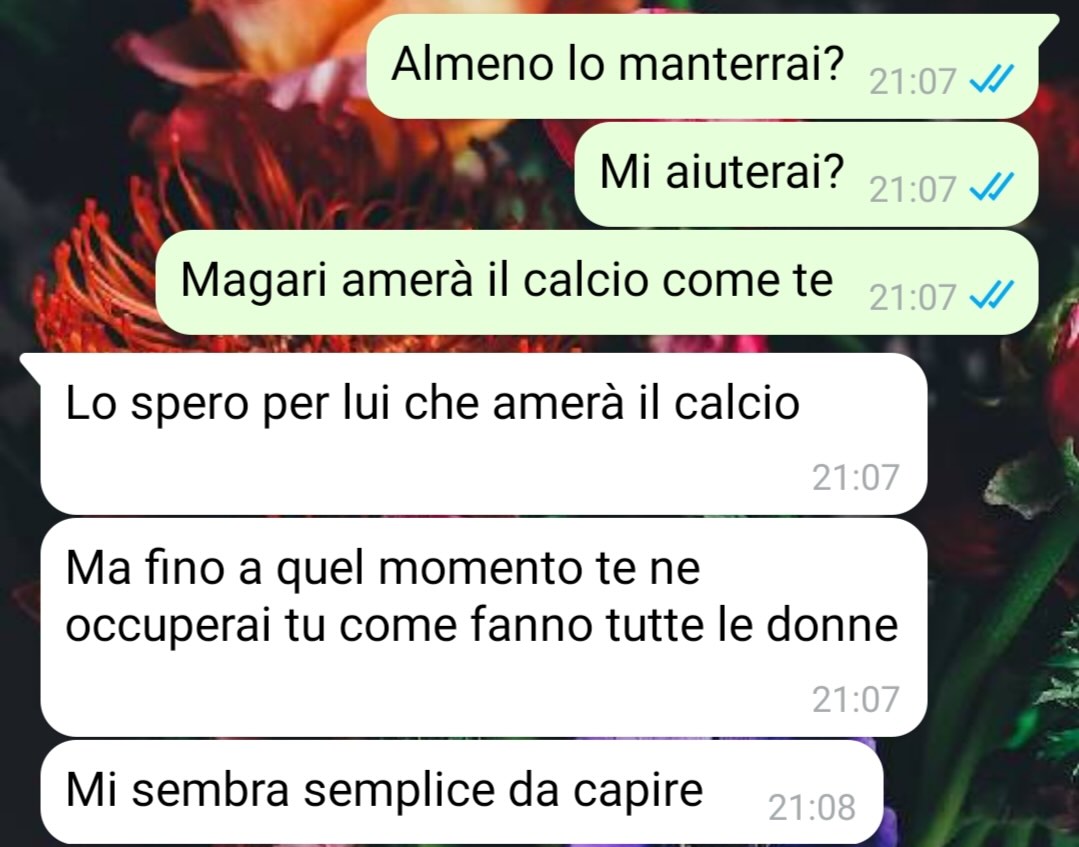Click the blue double-check on 'Mi aiuterai?'

click(x=991, y=187)
